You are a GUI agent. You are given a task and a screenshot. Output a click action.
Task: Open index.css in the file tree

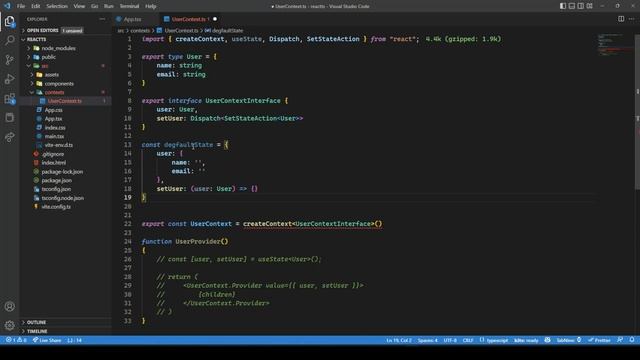65,128
